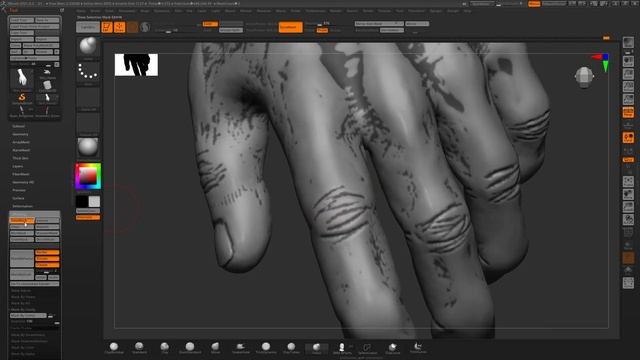
Task: Select the Move brush in bottom shelf
Action: pos(215,348)
